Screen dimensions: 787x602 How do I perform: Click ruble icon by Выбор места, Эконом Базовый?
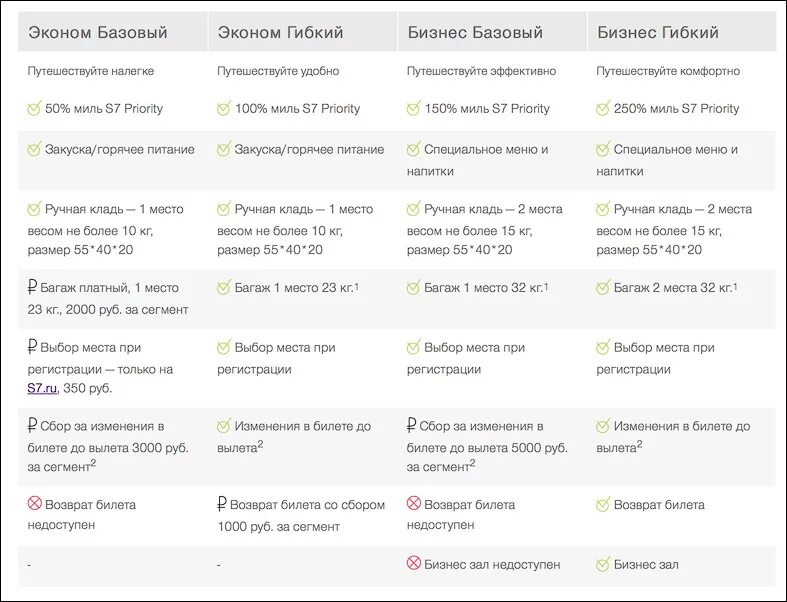(32, 347)
